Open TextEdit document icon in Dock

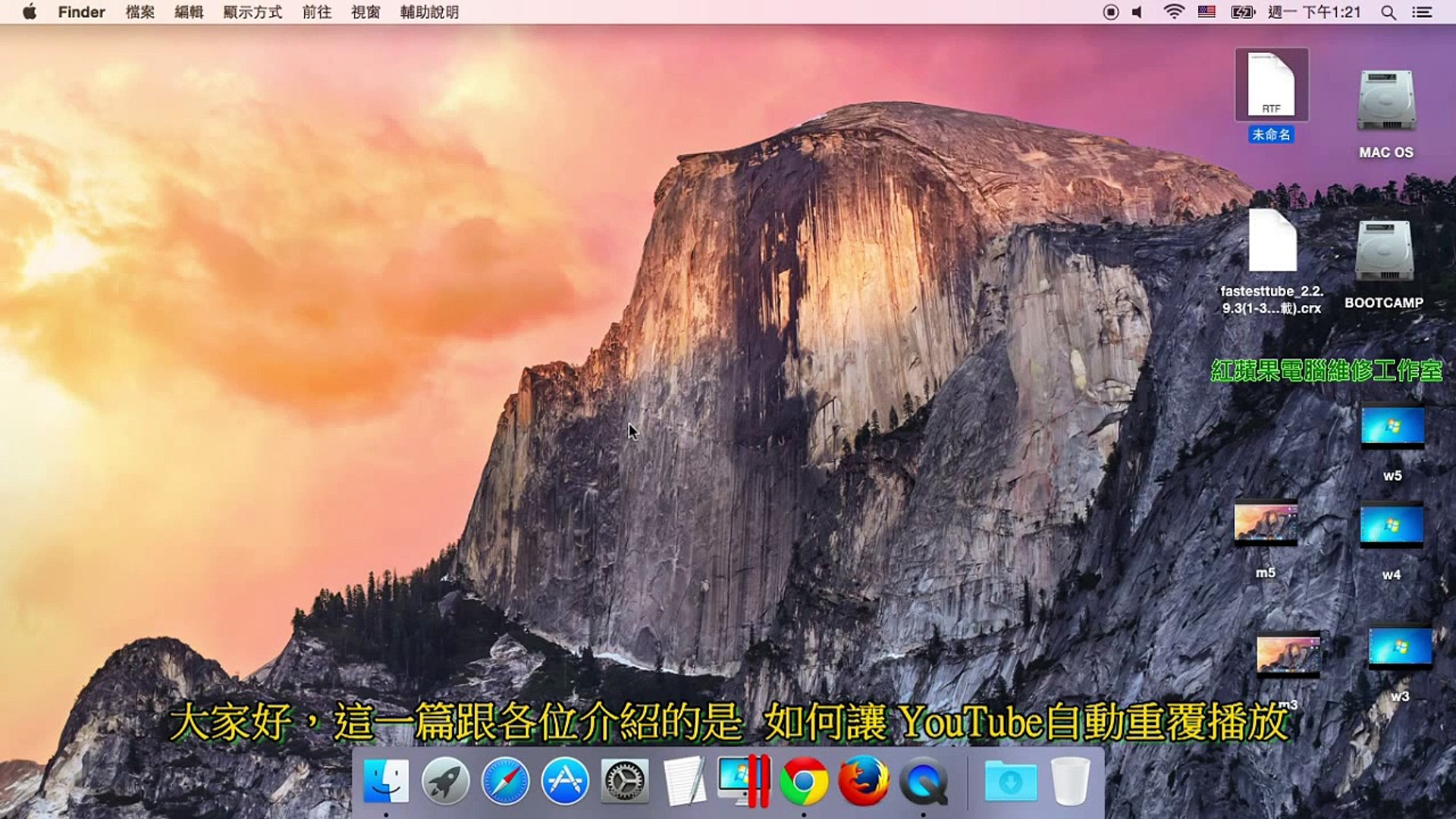click(685, 781)
